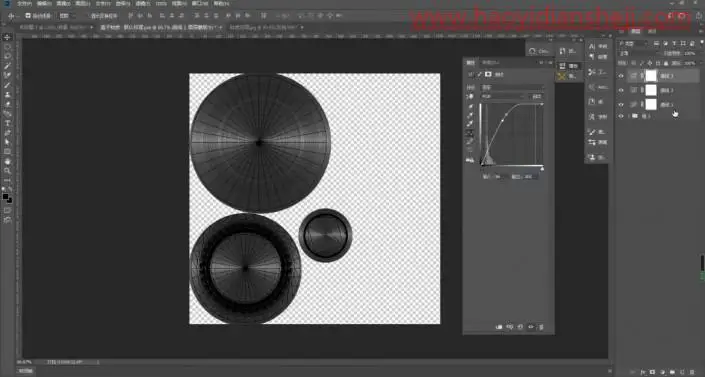Select the Brush tool in toolbar
Image resolution: width=705 pixels, height=377 pixels.
[7, 85]
